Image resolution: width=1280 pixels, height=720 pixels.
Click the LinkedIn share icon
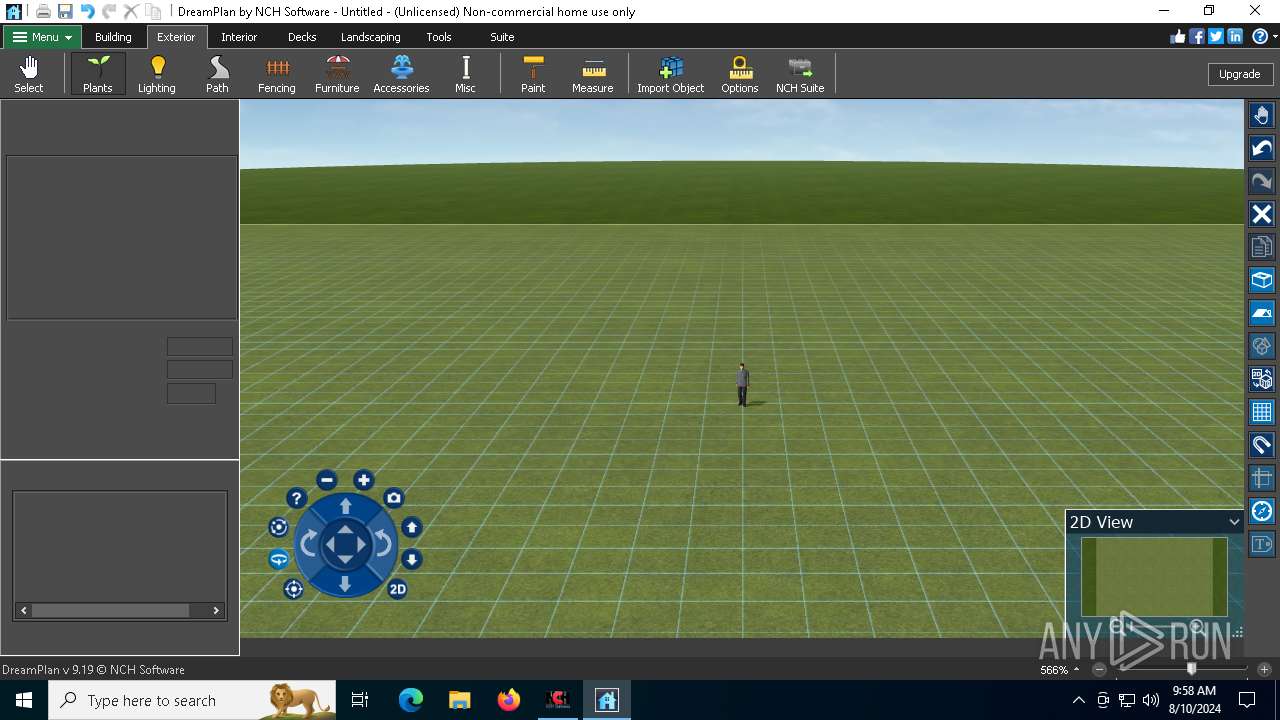coord(1235,37)
